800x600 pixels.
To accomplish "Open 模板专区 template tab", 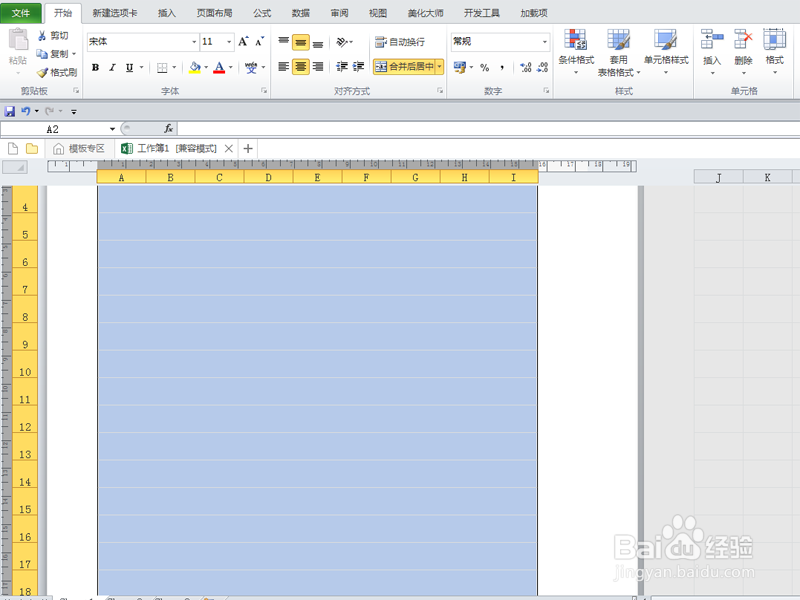I will click(x=80, y=148).
